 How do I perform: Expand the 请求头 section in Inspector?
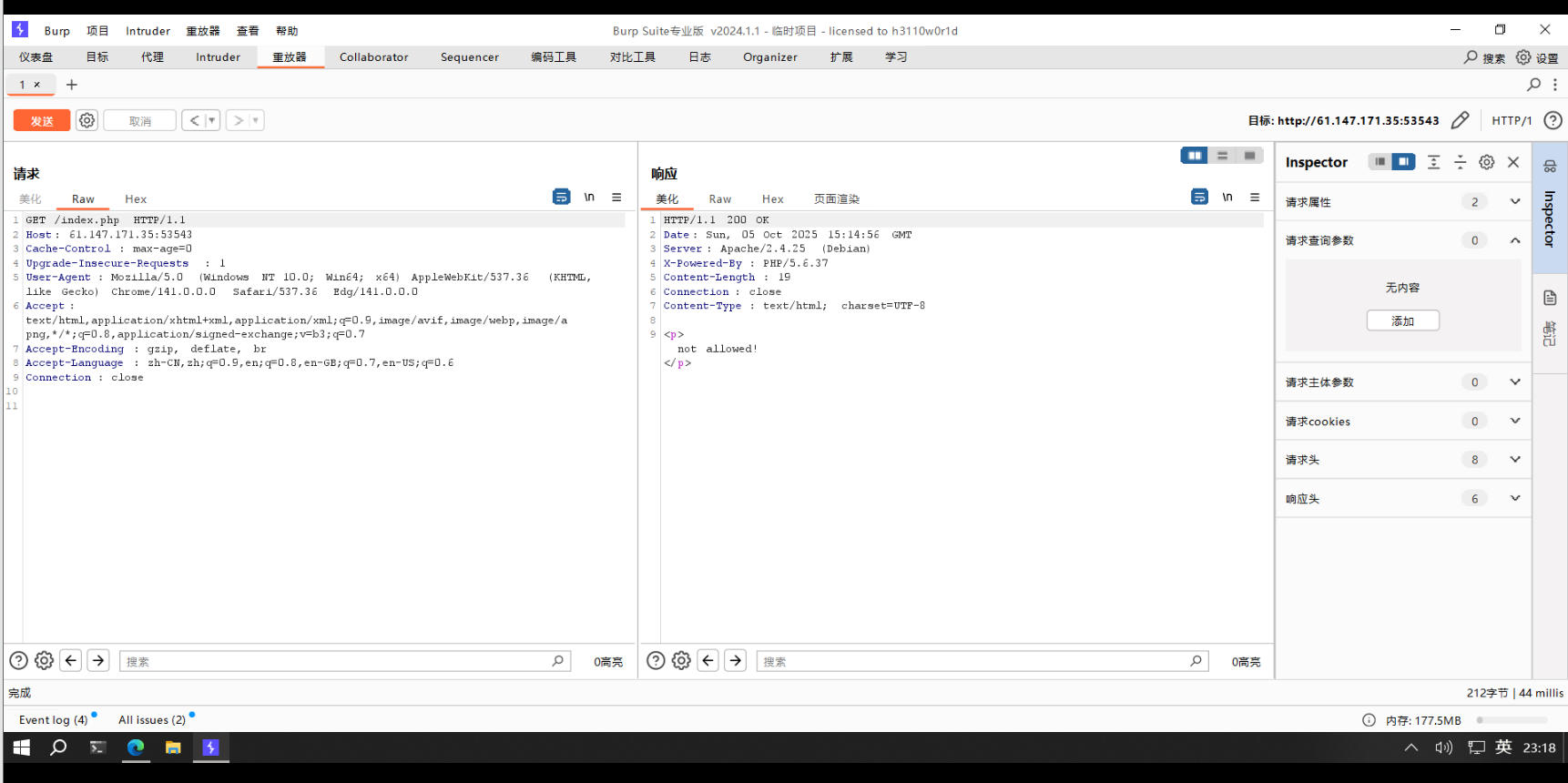[x=1514, y=460]
